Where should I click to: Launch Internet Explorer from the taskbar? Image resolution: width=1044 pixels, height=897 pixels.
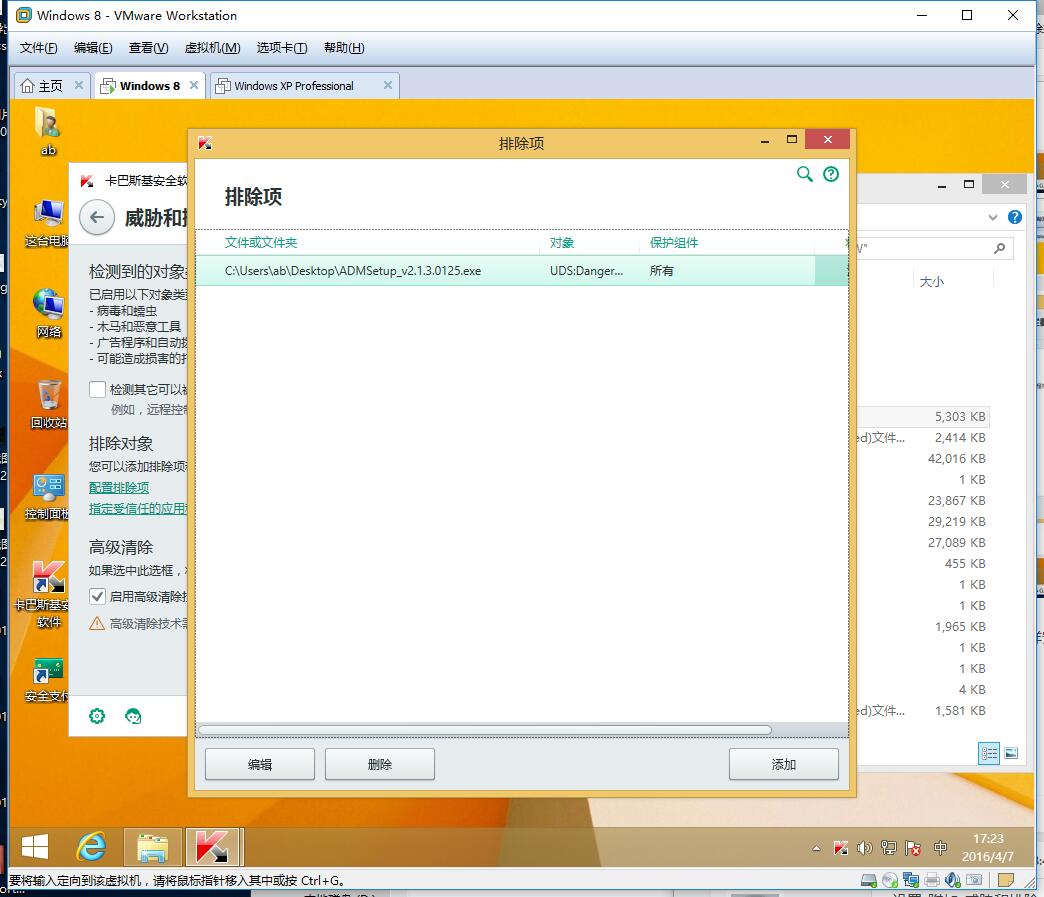(x=91, y=847)
